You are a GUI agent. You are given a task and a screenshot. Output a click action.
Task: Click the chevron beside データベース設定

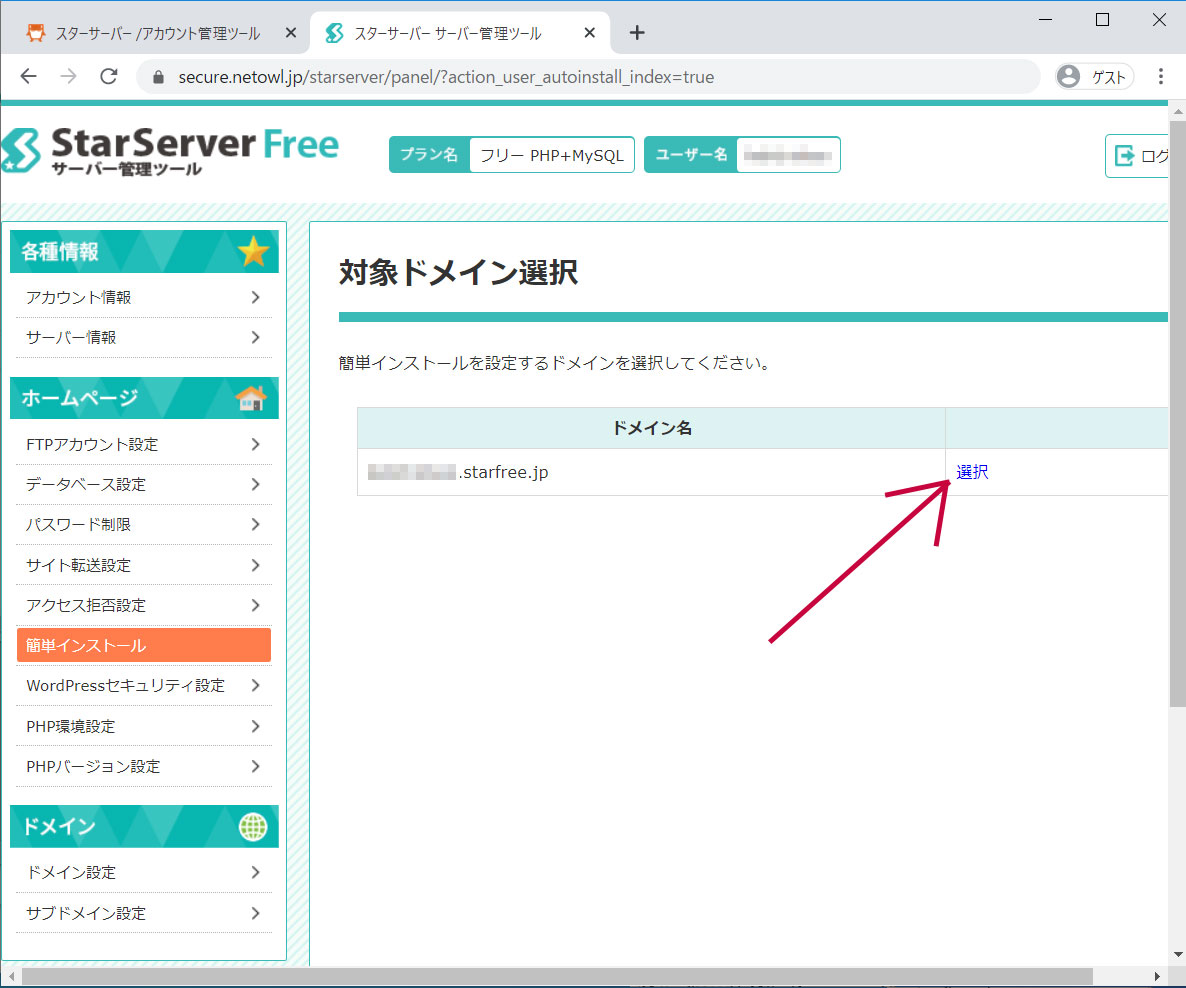coord(256,484)
